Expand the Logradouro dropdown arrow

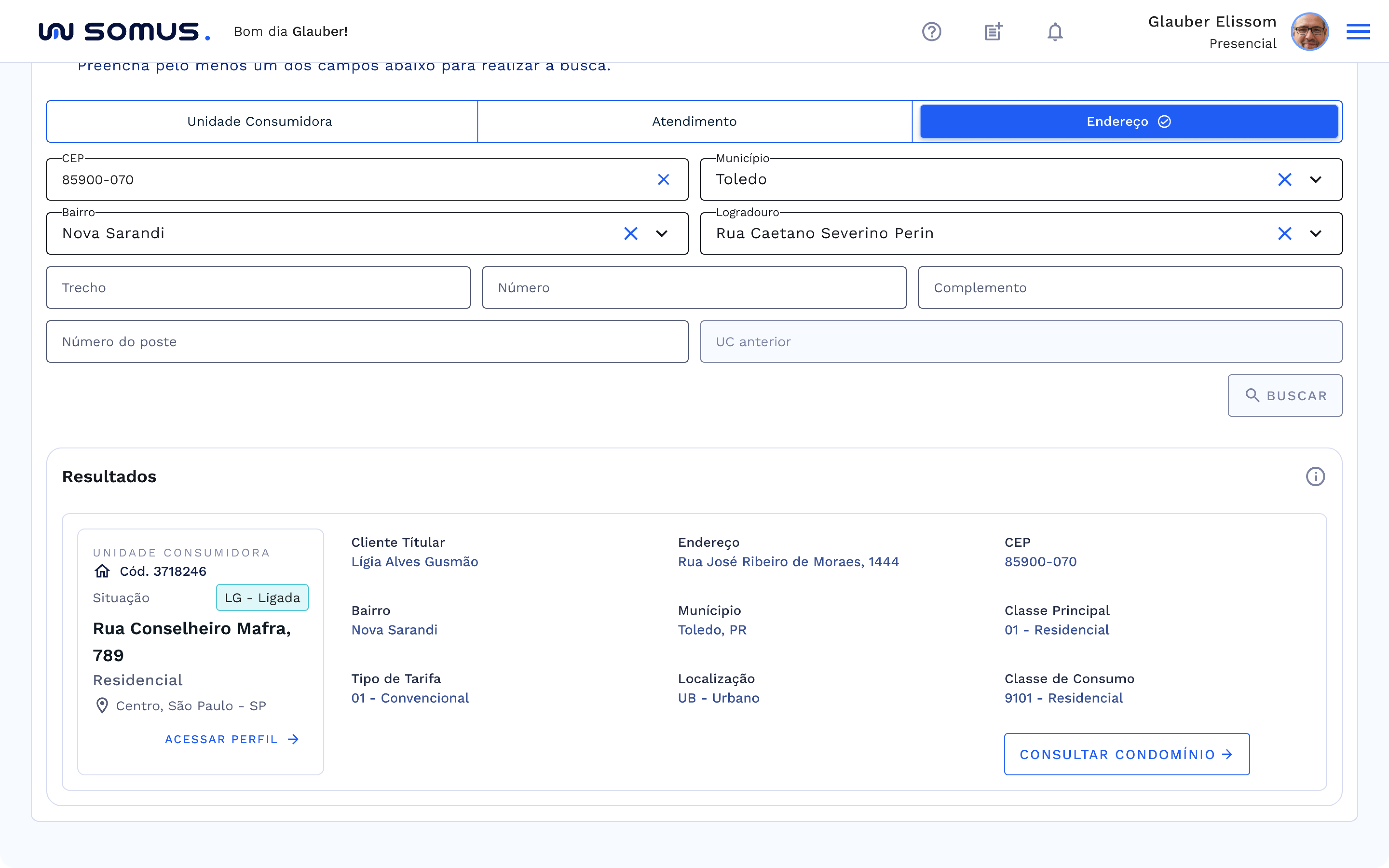(x=1315, y=234)
